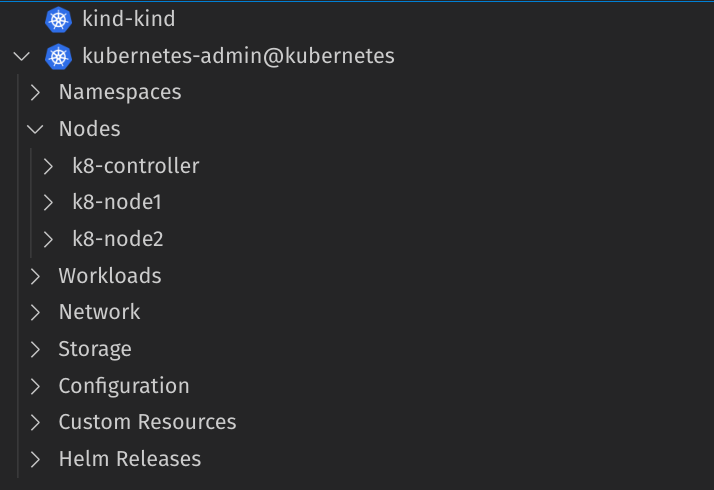This screenshot has height=490, width=714.
Task: Expand the Workloads chevron
Action: (x=36, y=276)
